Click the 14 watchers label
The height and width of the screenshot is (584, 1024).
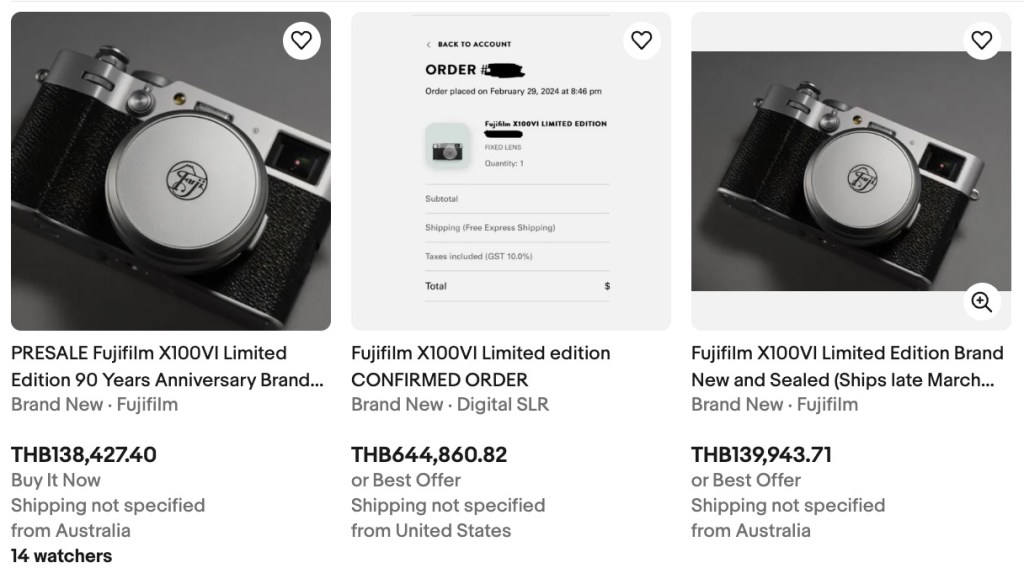point(61,555)
